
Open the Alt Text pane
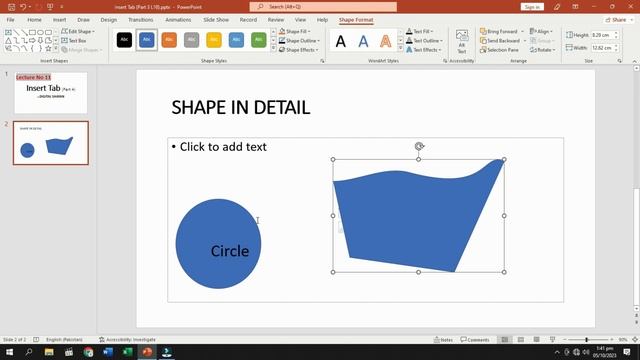tap(462, 42)
